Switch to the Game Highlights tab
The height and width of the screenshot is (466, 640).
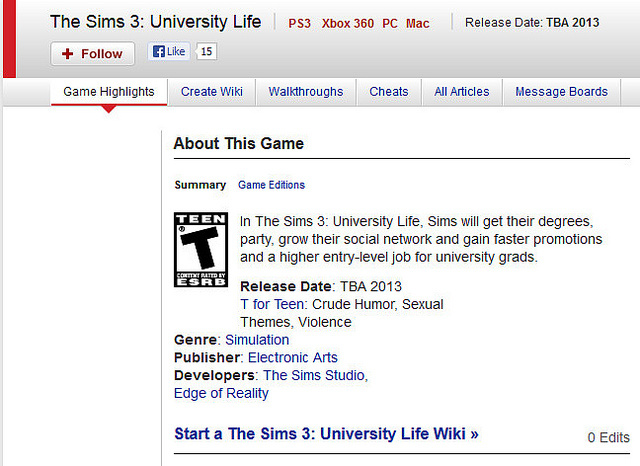click(x=109, y=92)
